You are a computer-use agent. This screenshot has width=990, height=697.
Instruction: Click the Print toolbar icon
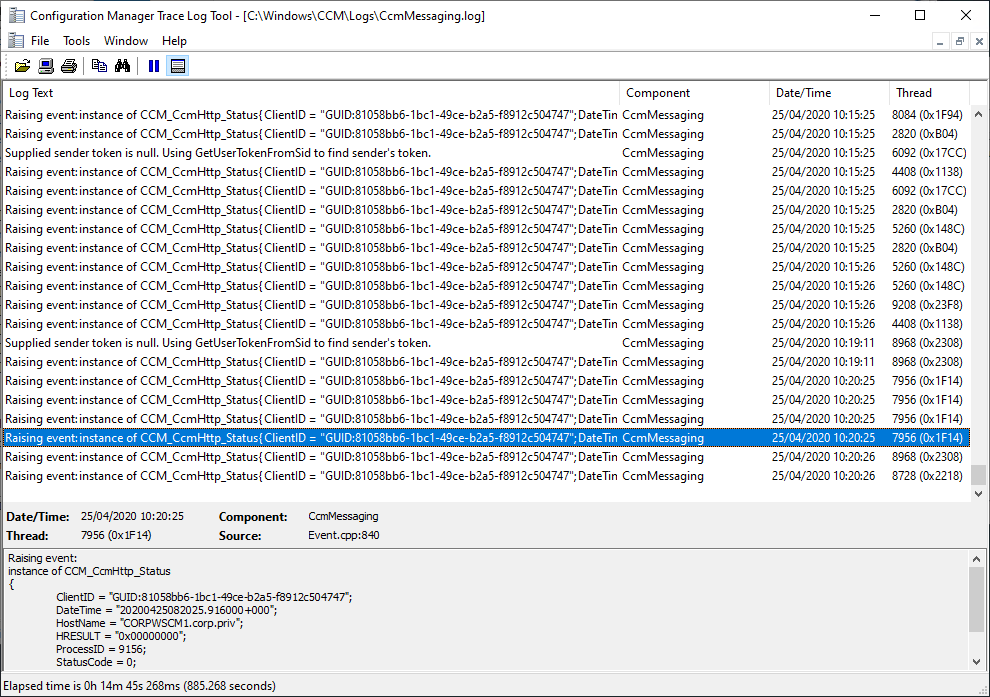(x=69, y=66)
